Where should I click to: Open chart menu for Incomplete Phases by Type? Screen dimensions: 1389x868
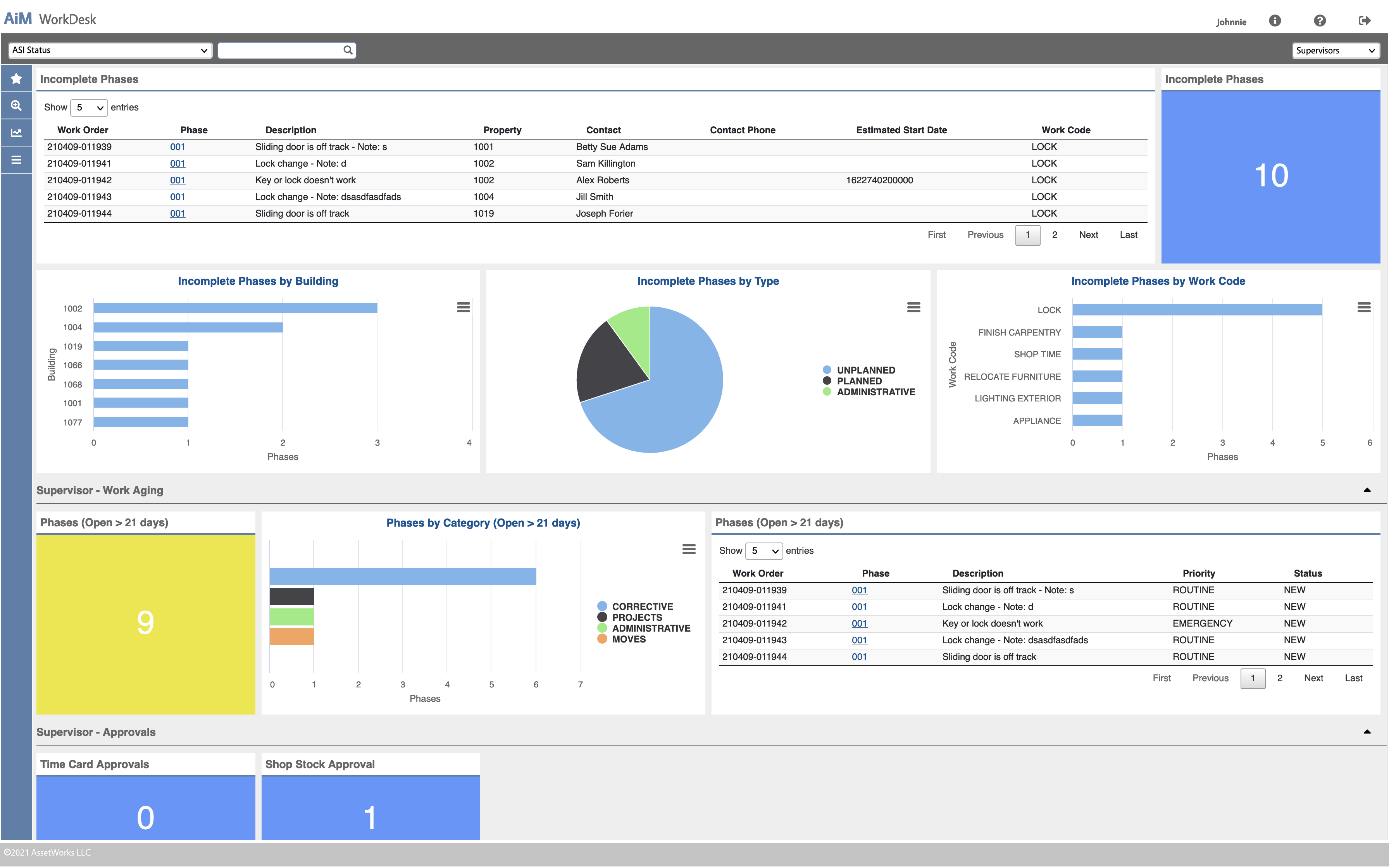pyautogui.click(x=914, y=308)
